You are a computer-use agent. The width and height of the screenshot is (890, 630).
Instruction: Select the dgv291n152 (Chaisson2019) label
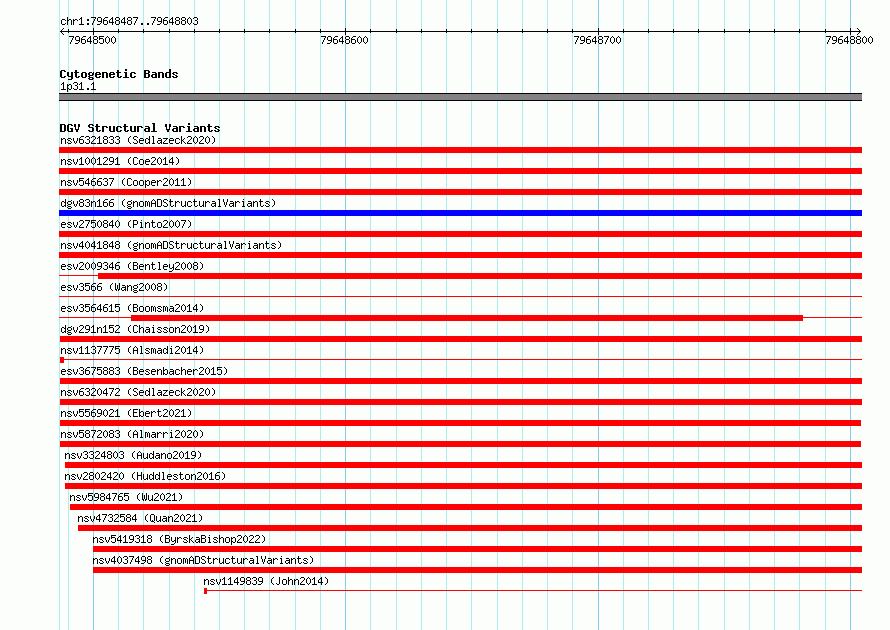[135, 329]
